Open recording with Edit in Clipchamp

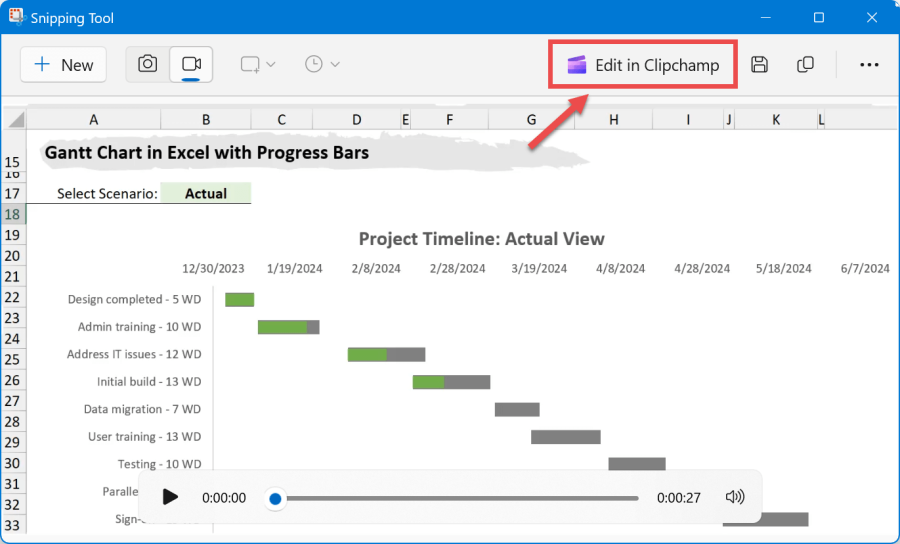click(x=643, y=65)
